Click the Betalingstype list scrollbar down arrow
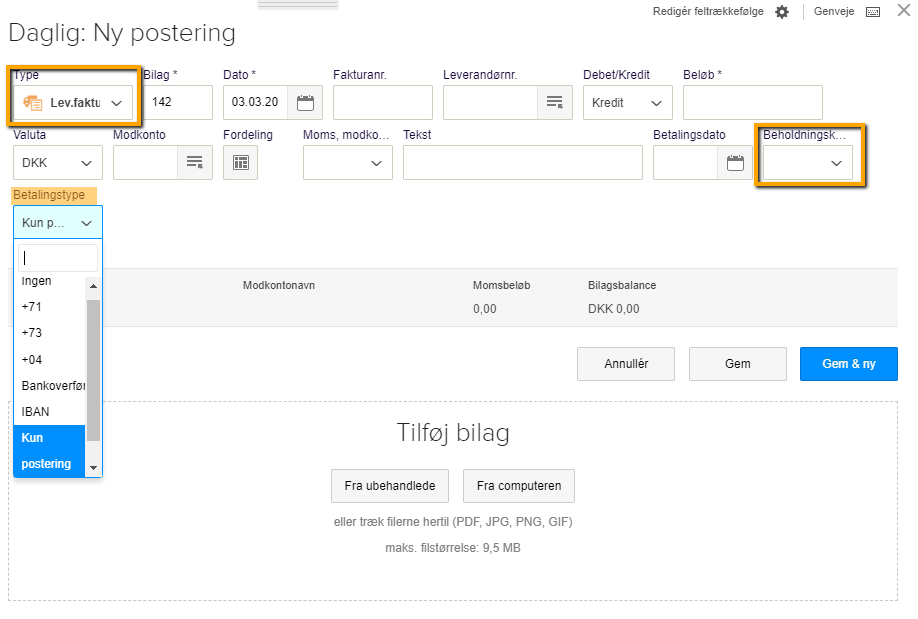918x619 pixels. coord(93,467)
